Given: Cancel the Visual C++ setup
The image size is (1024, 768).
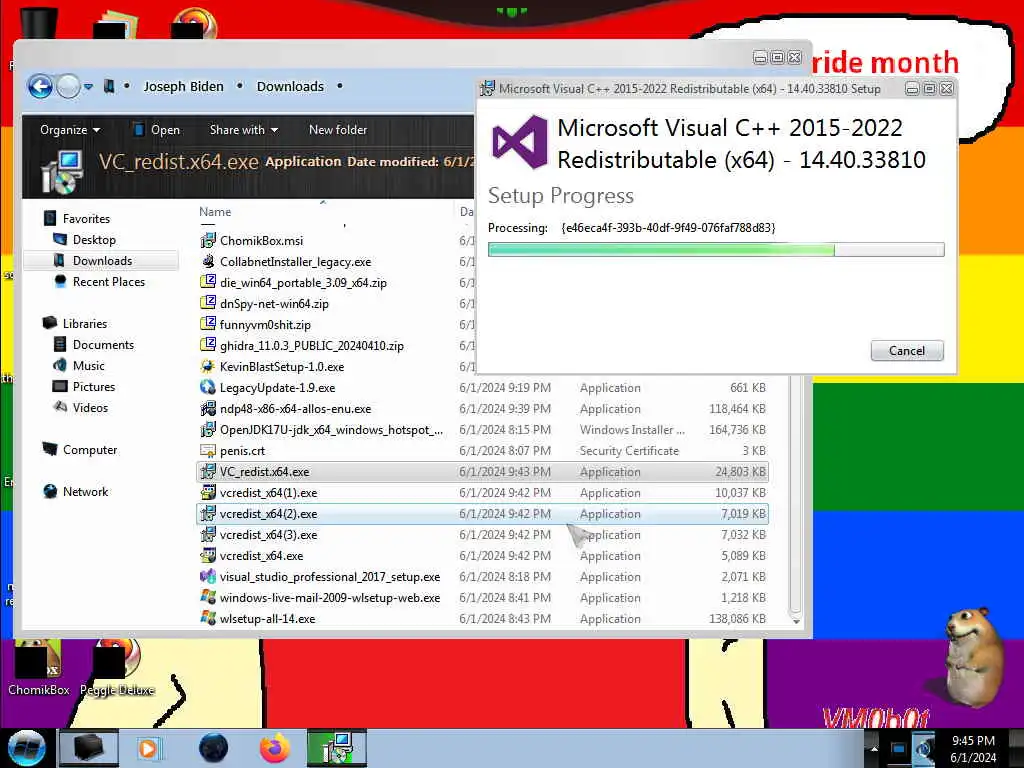Looking at the screenshot, I should [x=906, y=351].
